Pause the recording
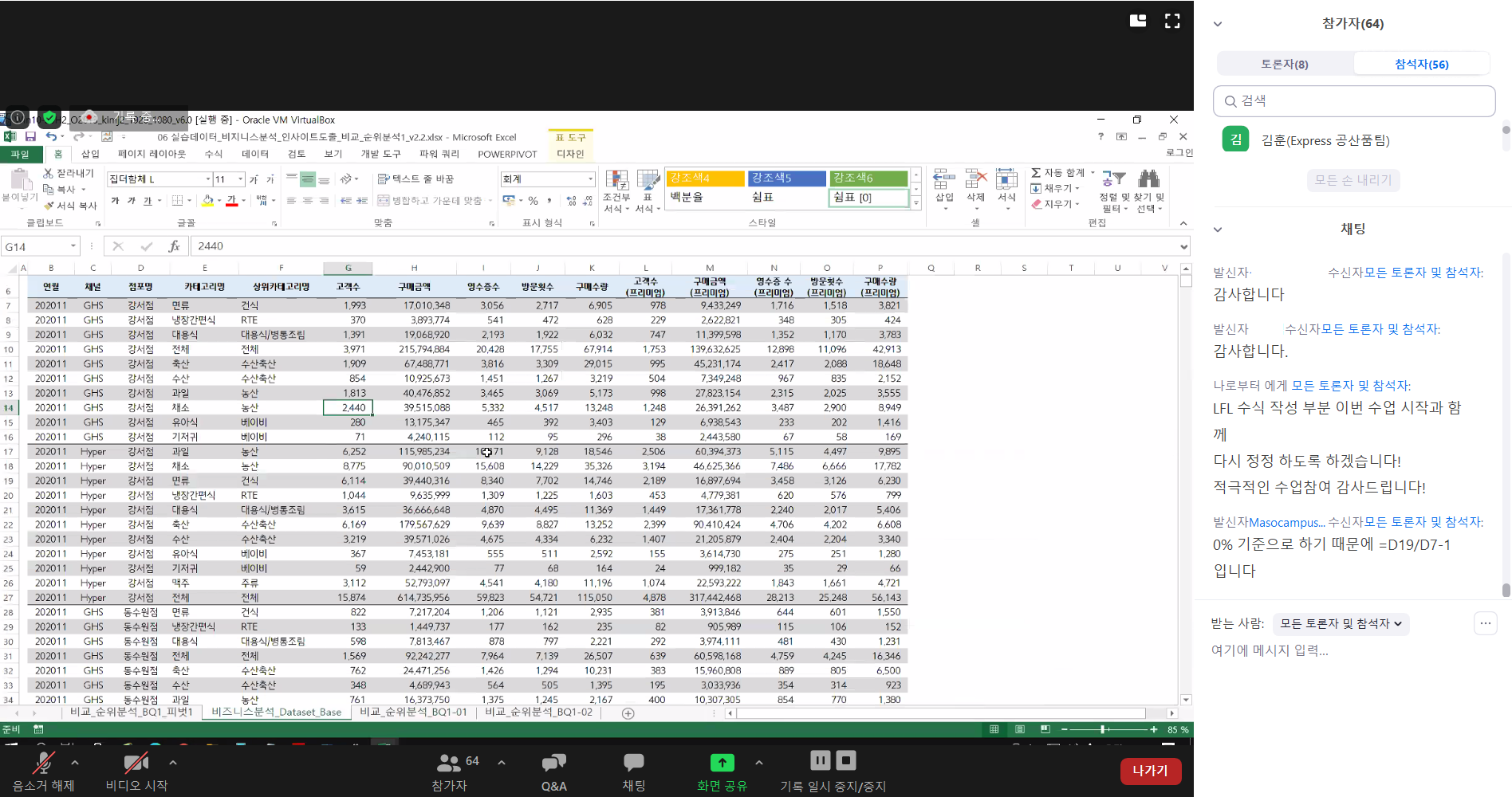This screenshot has height=797, width=1512. (x=820, y=760)
